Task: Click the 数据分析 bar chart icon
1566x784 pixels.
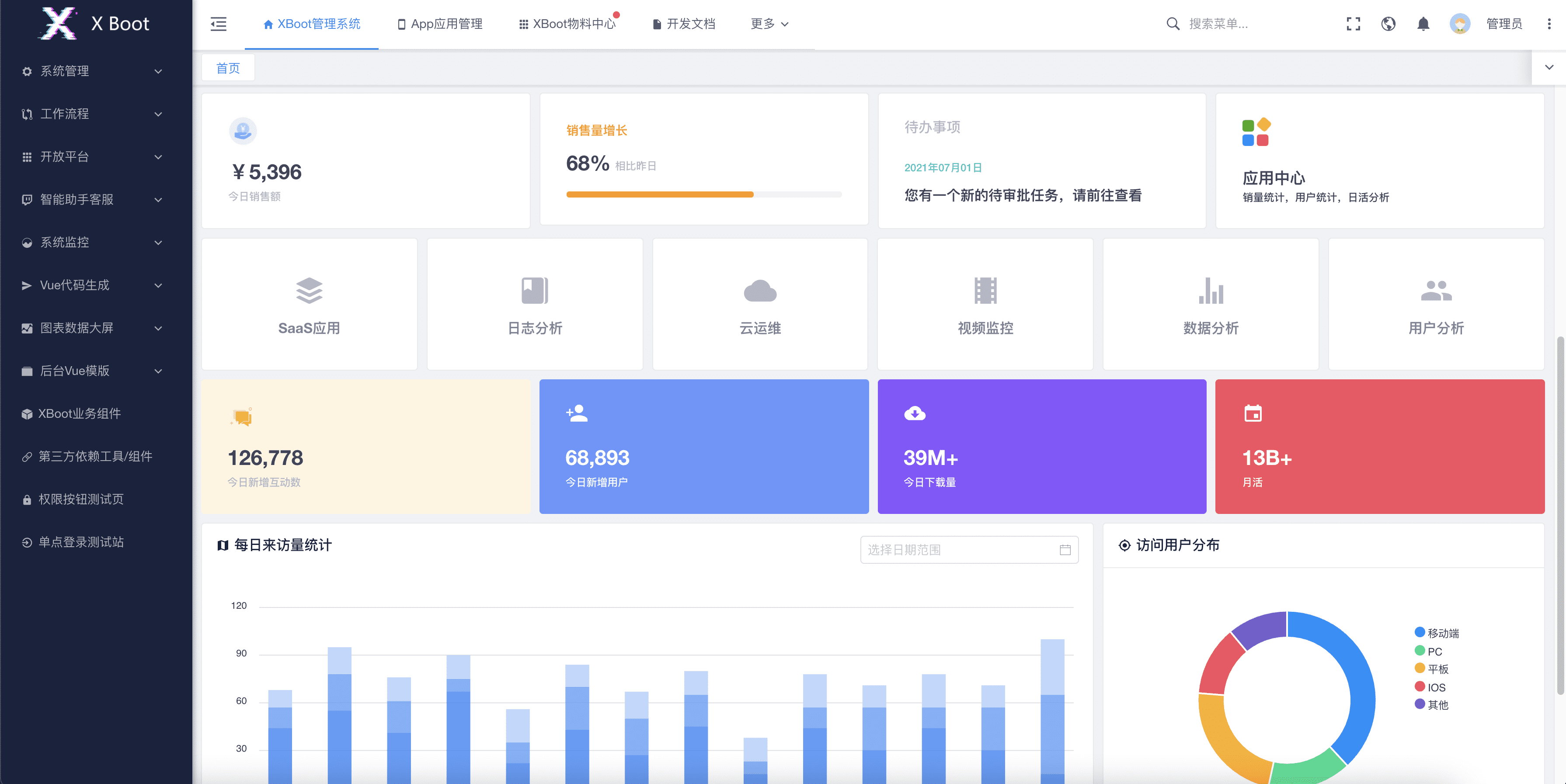Action: 1211,291
